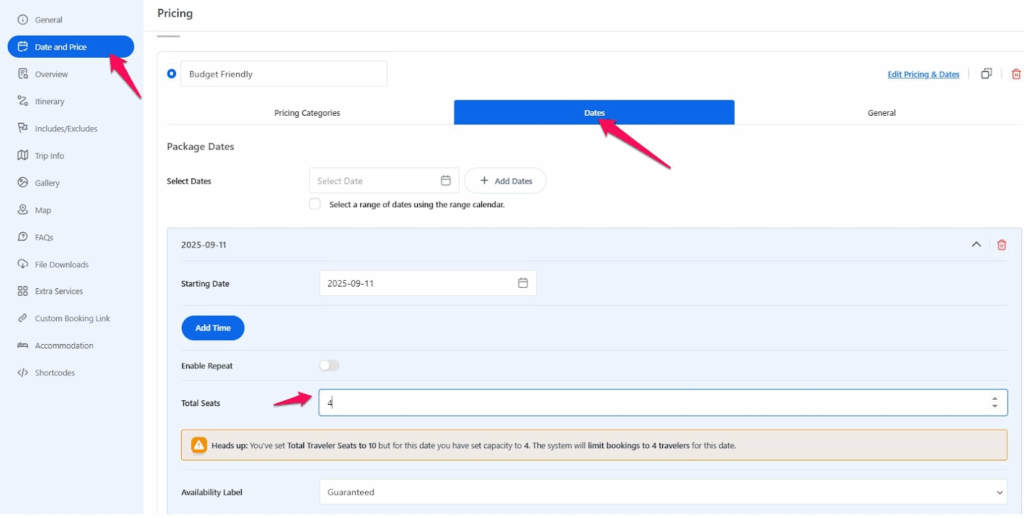Click the red trash icon beside Edit Pricing
This screenshot has height=518, width=1024.
1016,74
